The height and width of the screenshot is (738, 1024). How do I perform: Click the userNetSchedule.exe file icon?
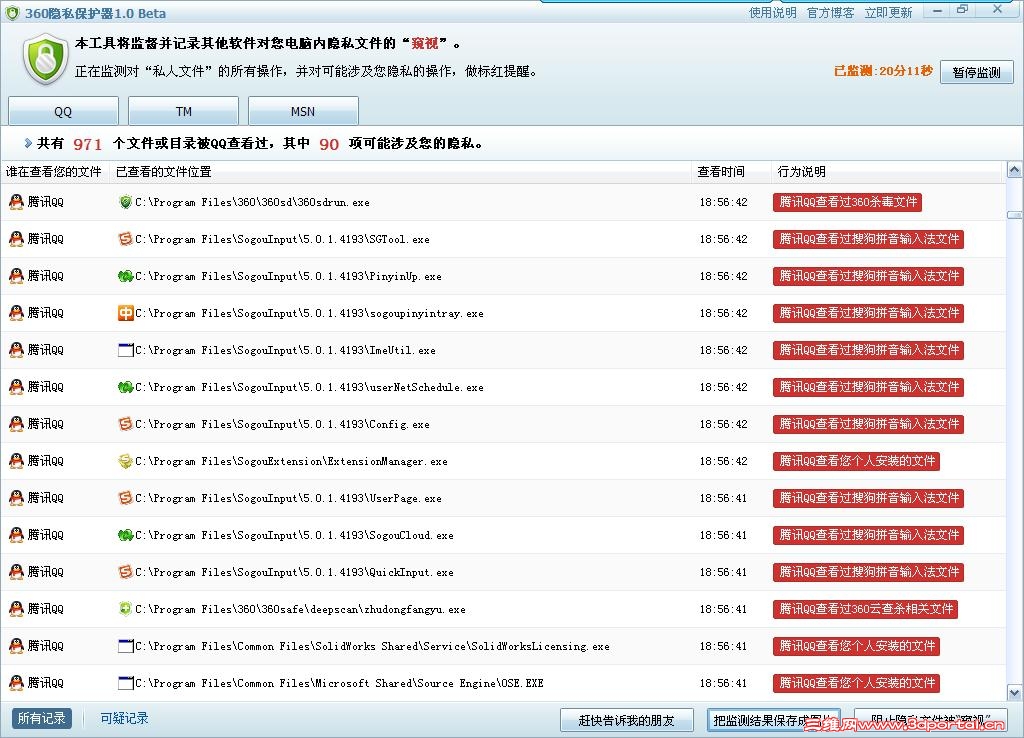(125, 387)
